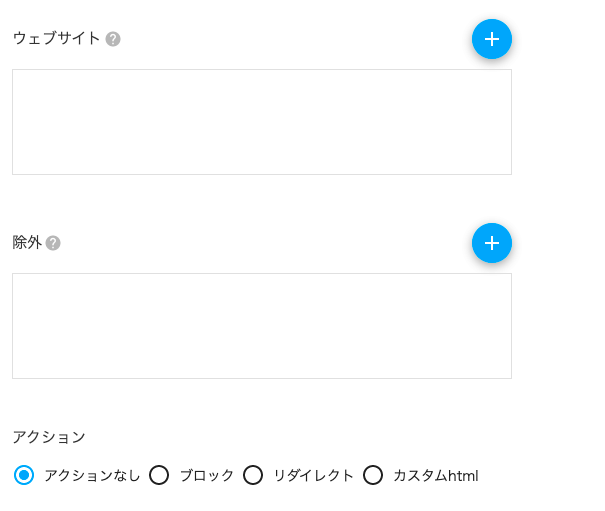Click the アクション section heading
Screen dimensions: 605x511
[x=49, y=437]
